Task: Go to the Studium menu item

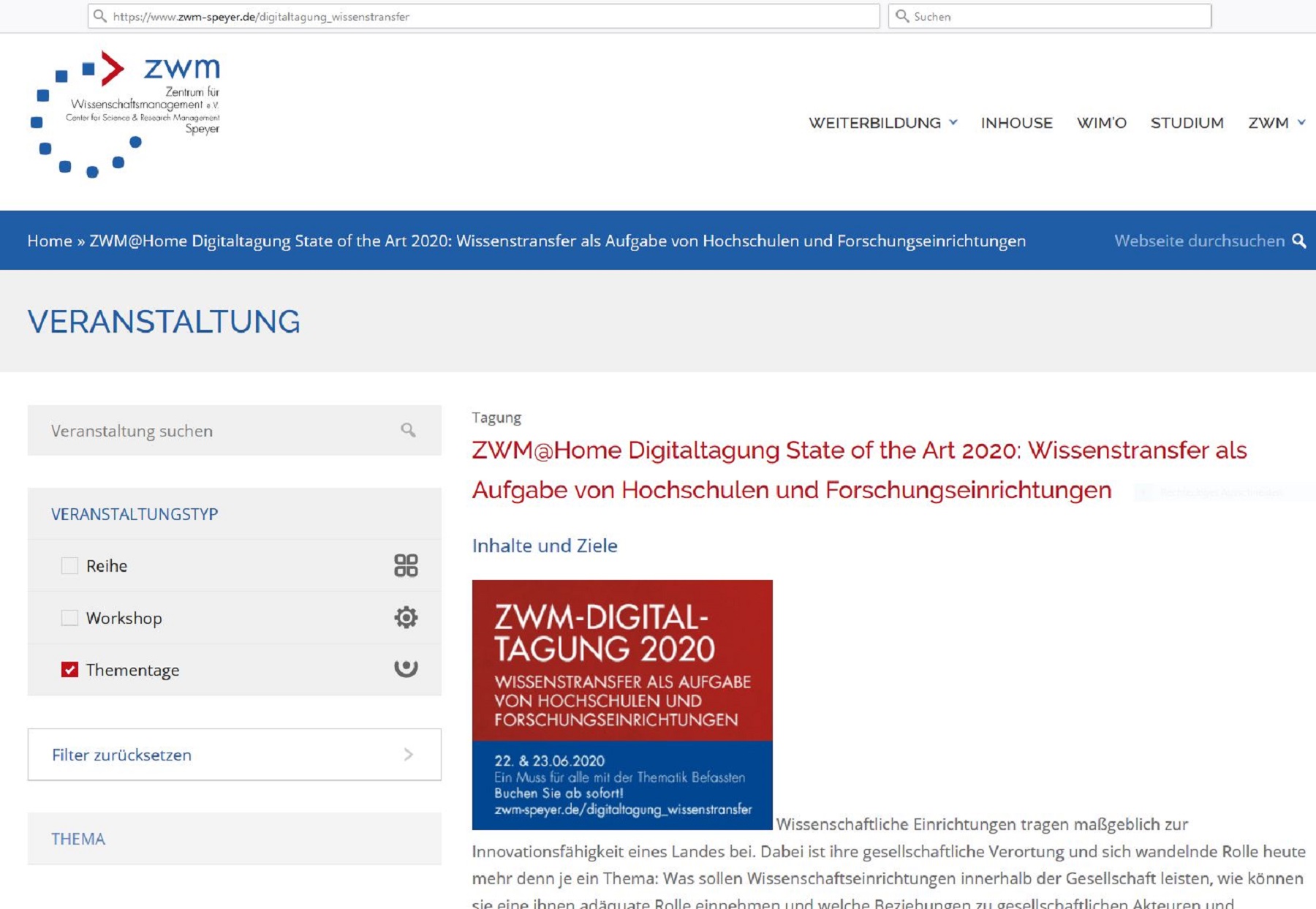Action: pyautogui.click(x=1187, y=123)
